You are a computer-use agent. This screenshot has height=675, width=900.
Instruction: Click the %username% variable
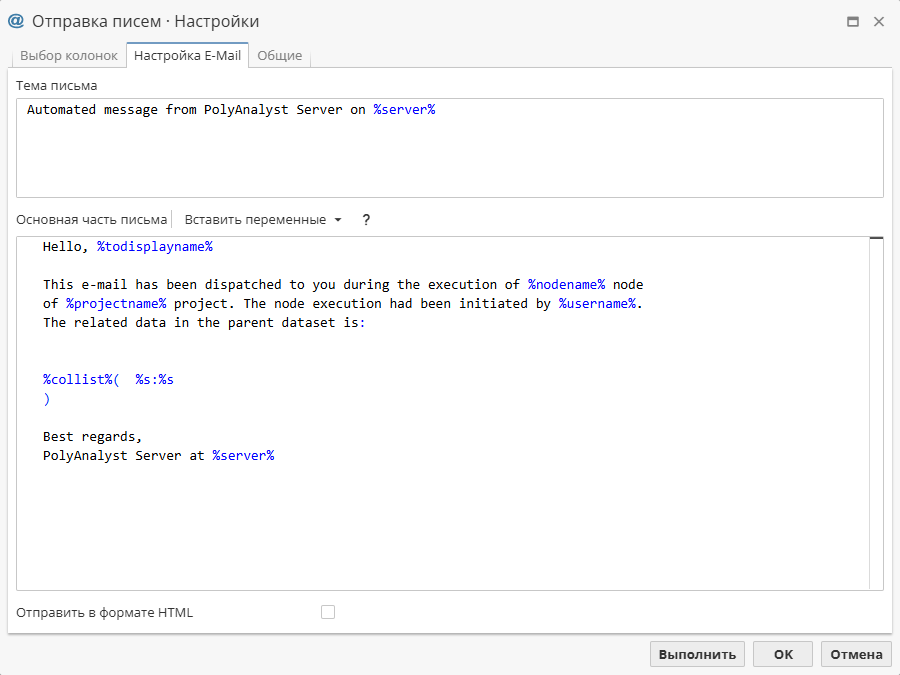[x=598, y=304]
